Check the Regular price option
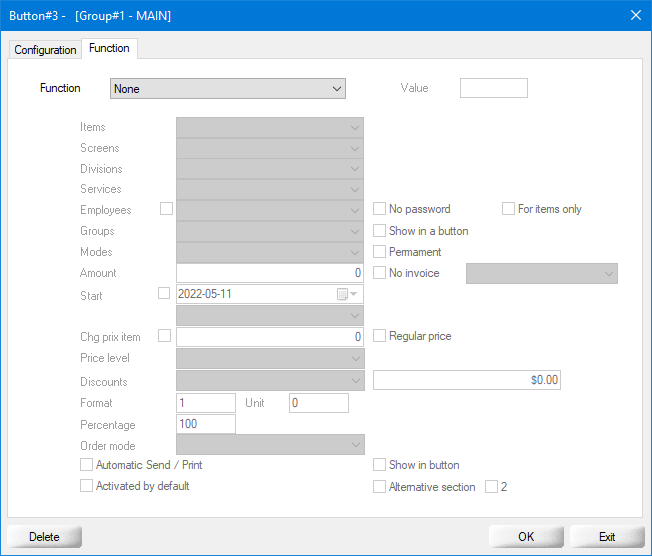 380,336
